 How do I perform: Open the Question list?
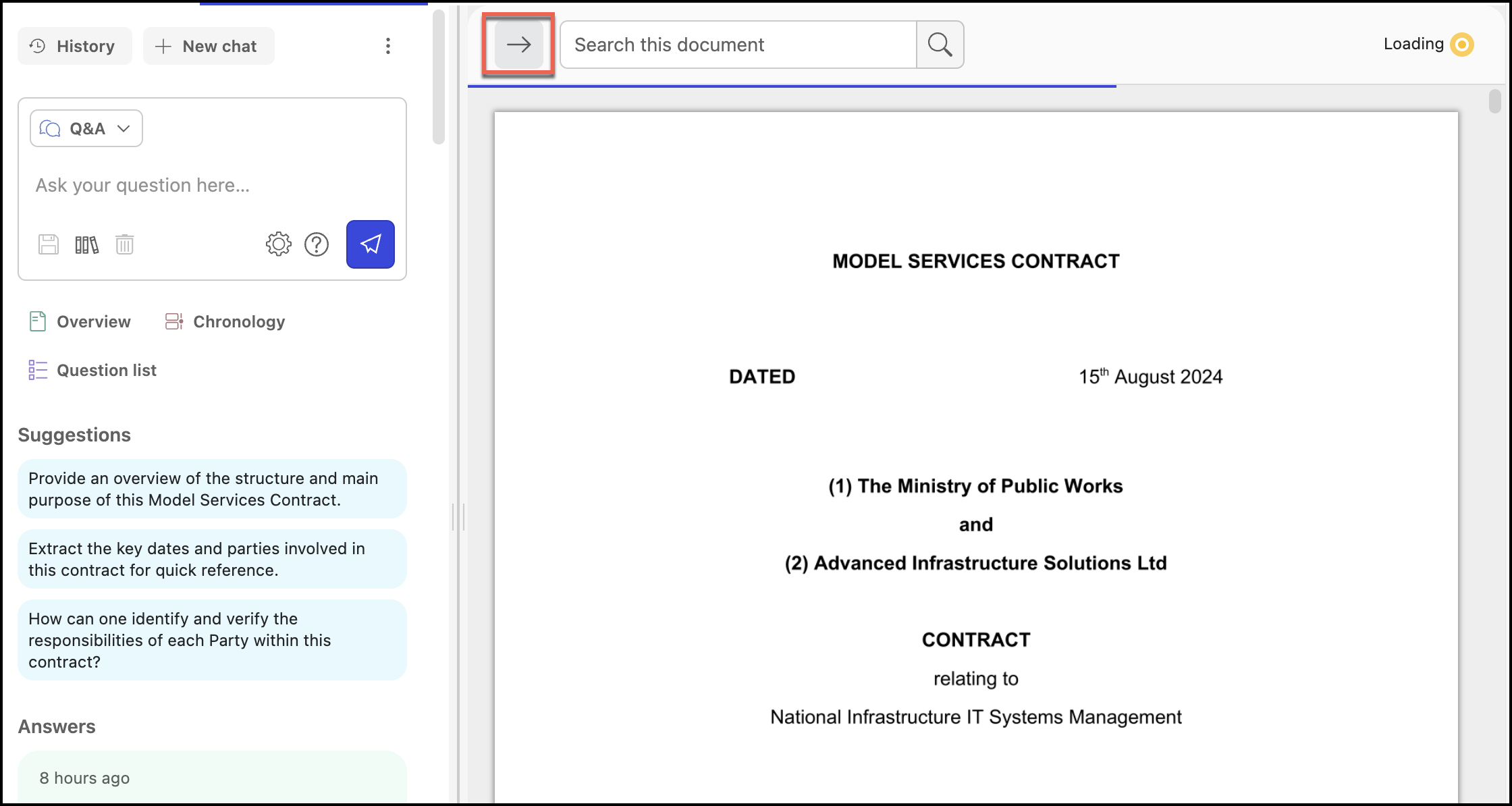click(93, 370)
